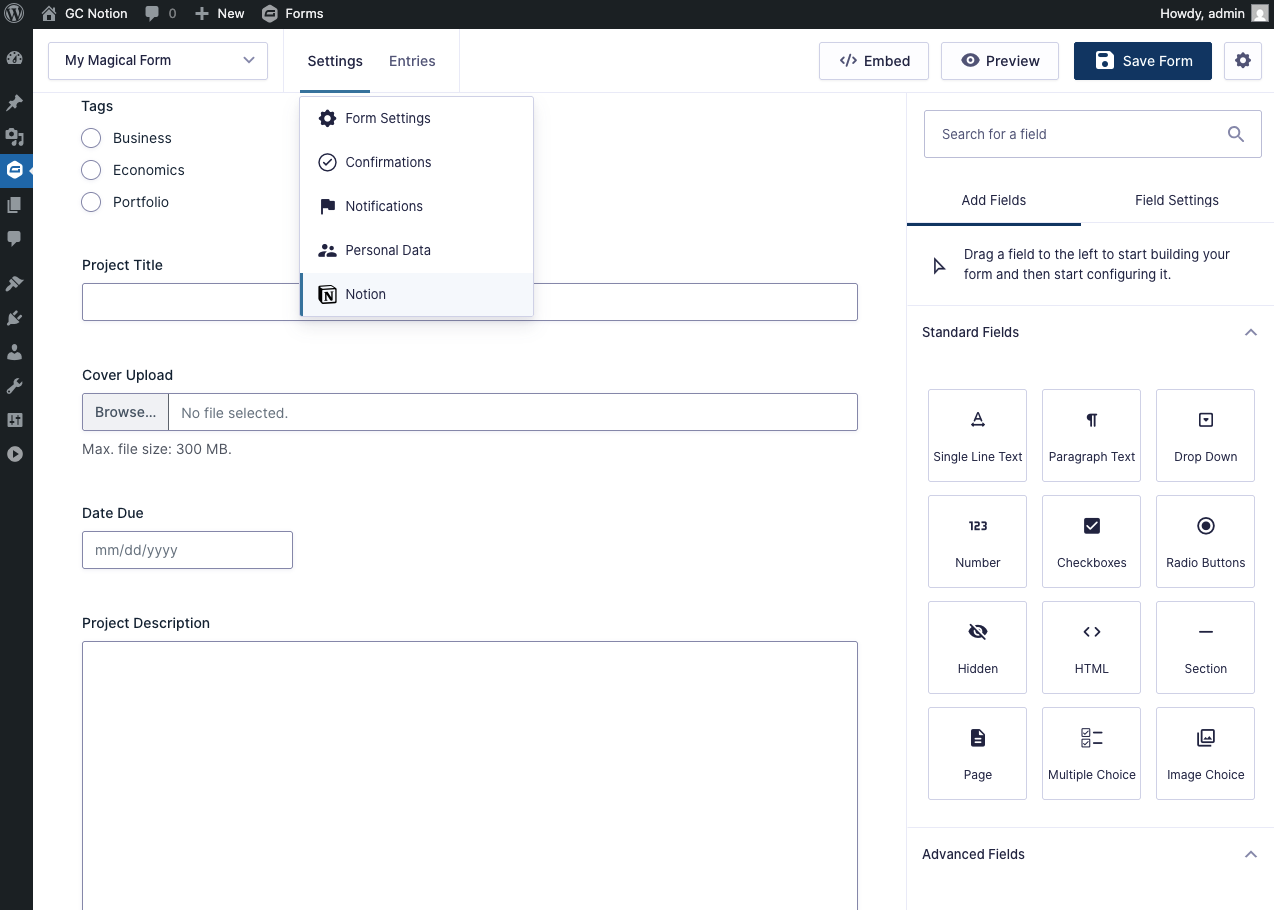Image resolution: width=1274 pixels, height=910 pixels.
Task: Select the Economics tag radio button
Action: tap(91, 170)
